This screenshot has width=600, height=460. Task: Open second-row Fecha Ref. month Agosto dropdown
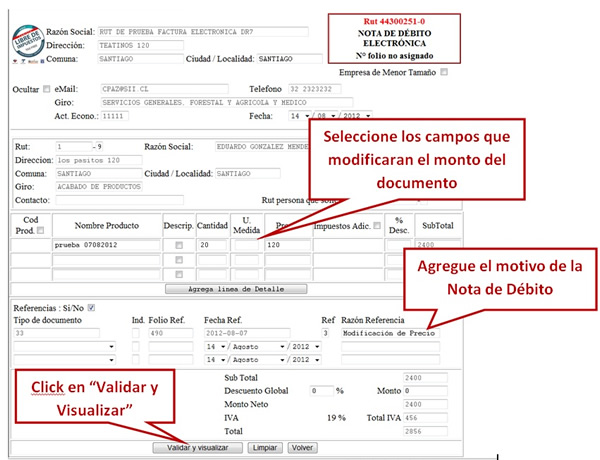click(x=258, y=347)
